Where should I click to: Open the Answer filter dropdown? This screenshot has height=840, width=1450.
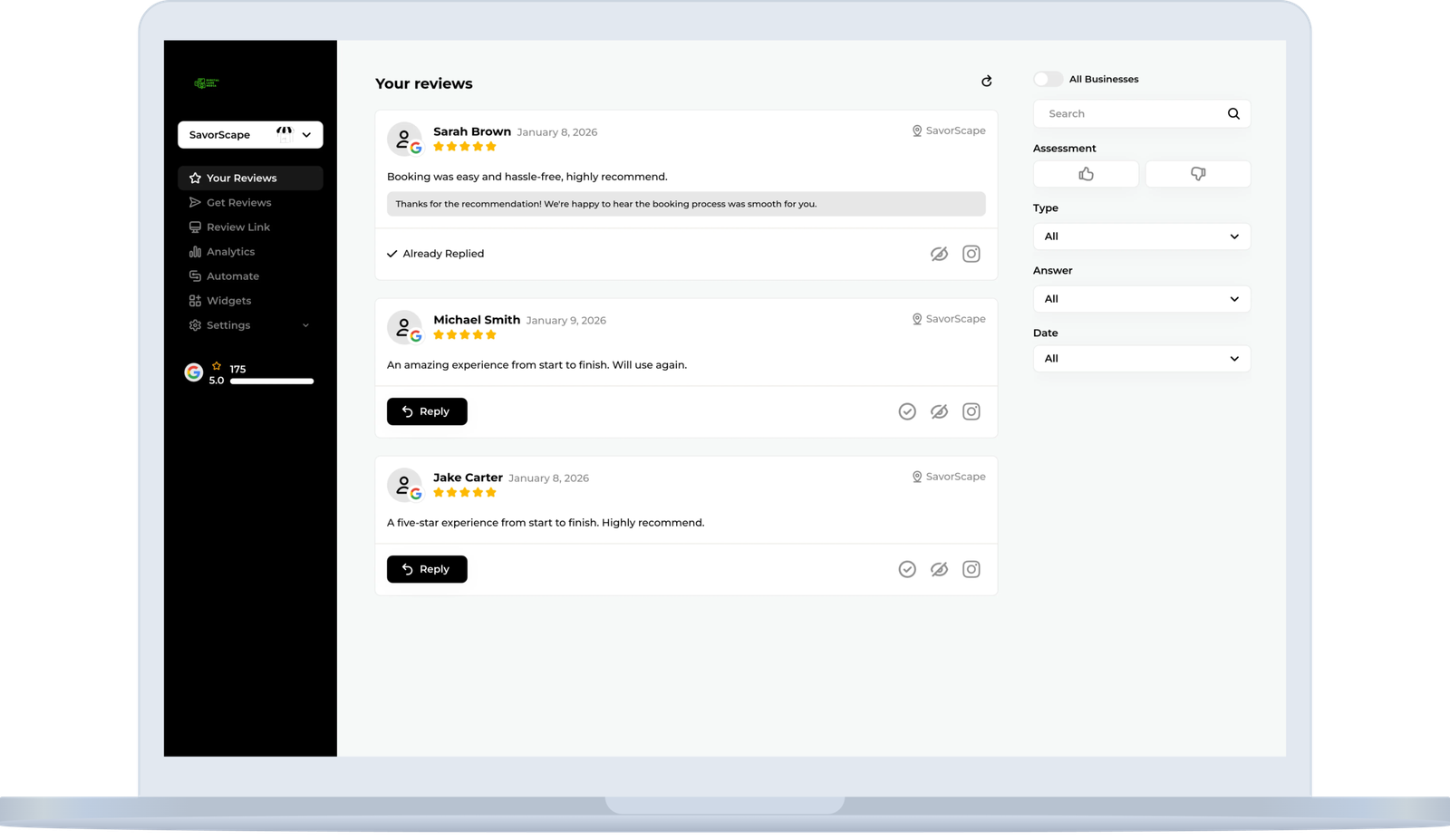pos(1141,299)
